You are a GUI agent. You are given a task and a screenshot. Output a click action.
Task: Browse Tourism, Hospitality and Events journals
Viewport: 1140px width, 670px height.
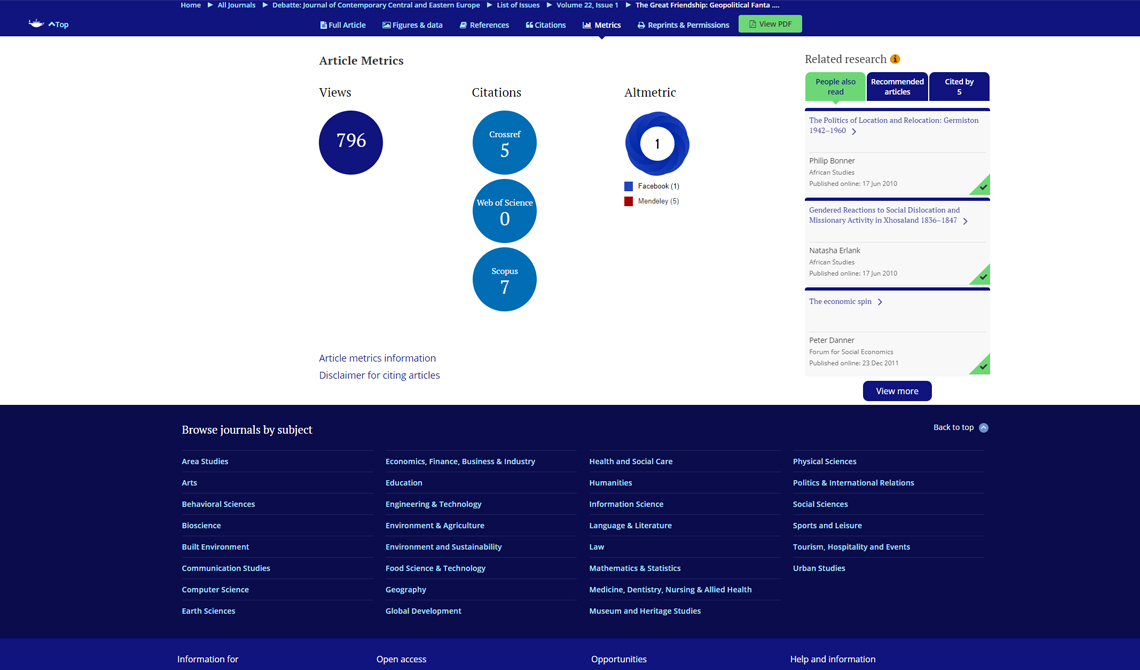[x=851, y=547]
